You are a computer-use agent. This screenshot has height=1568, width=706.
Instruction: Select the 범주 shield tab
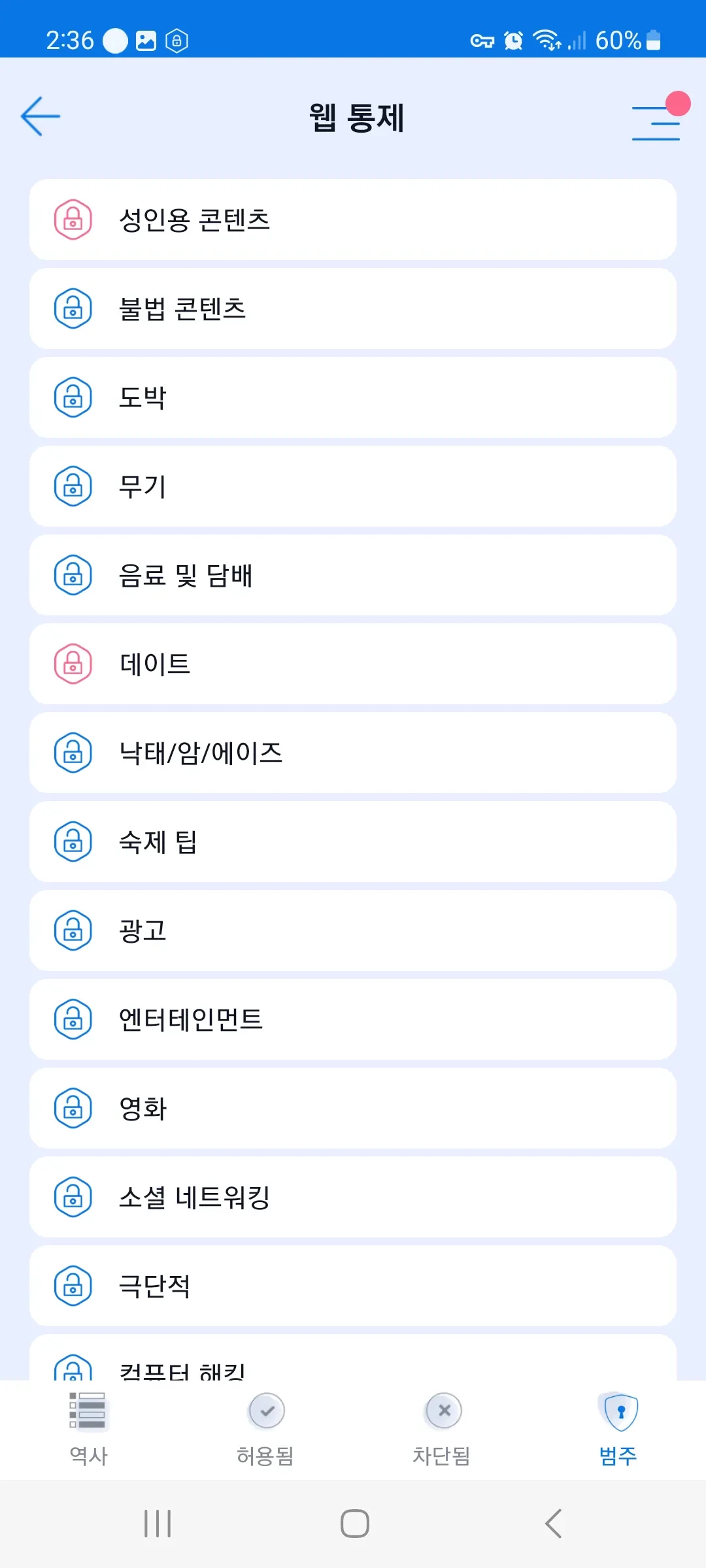[618, 1428]
